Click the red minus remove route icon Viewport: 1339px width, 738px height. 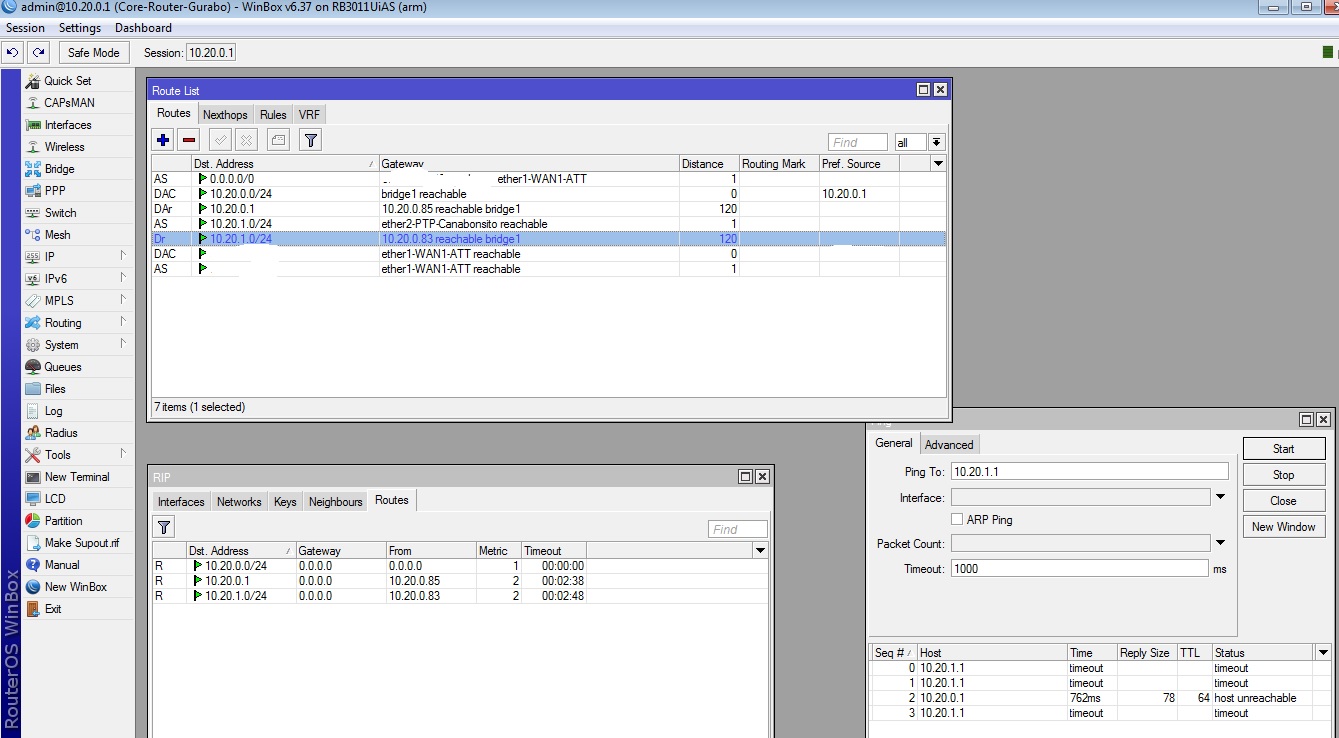tap(189, 141)
